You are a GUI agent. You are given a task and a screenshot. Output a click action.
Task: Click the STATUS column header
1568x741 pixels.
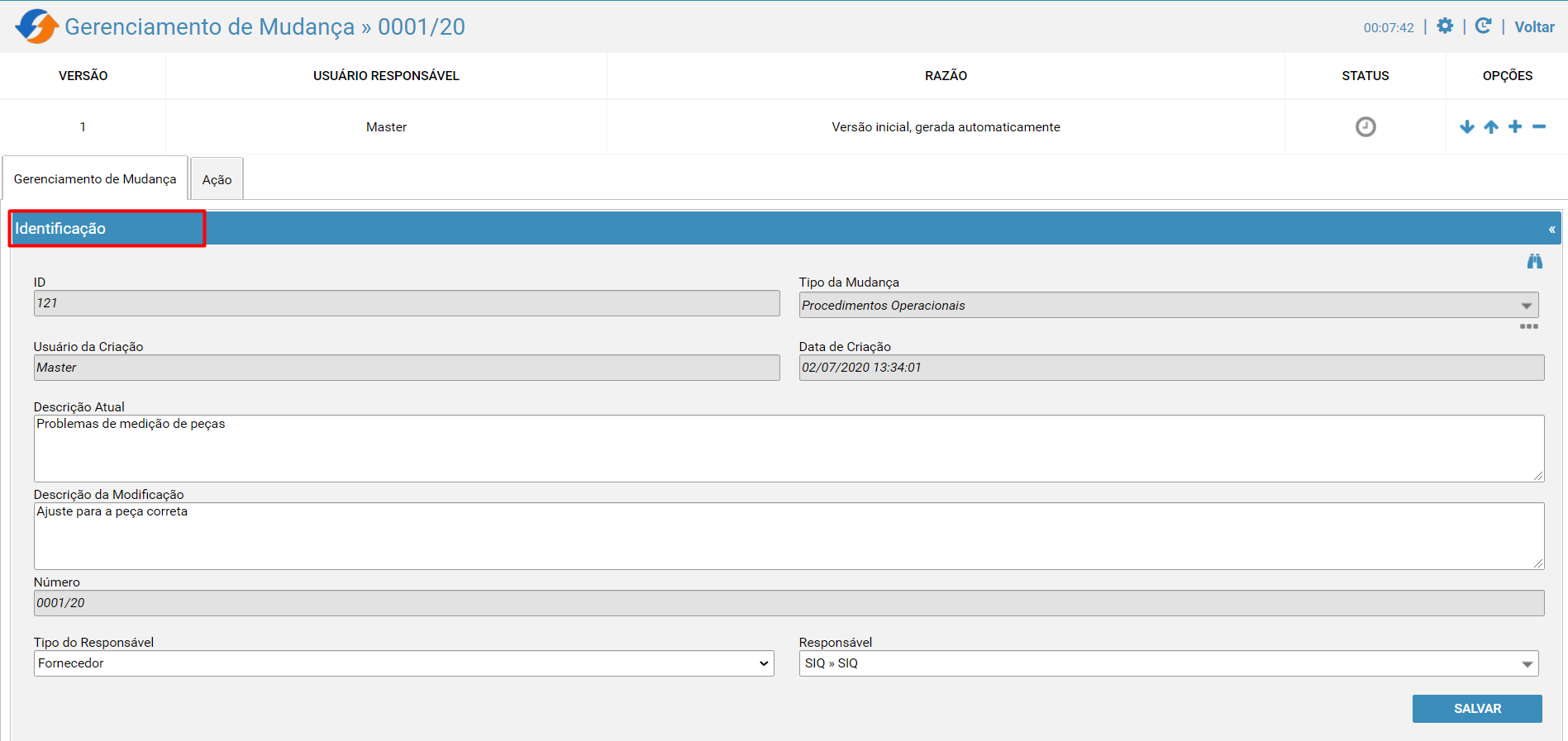(x=1365, y=76)
